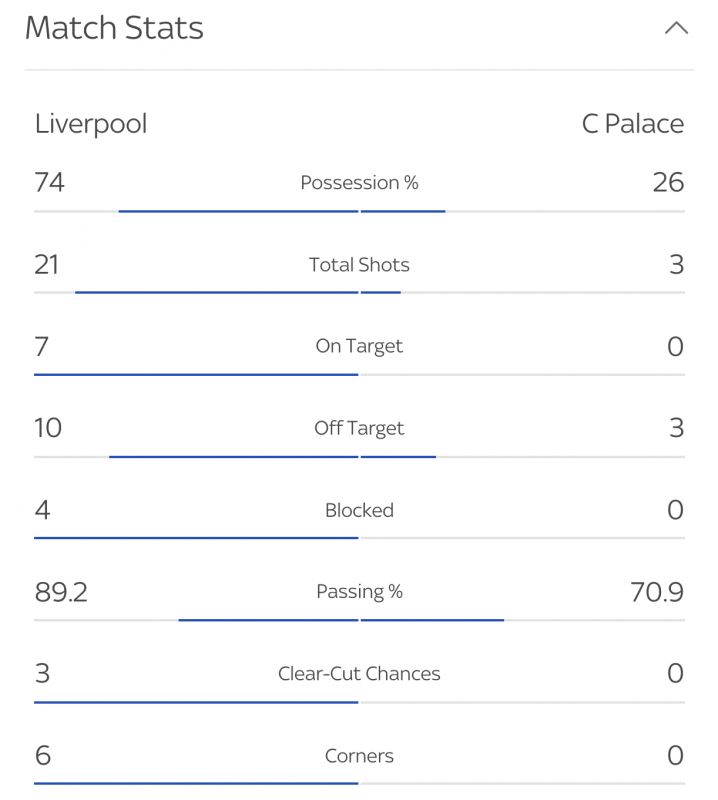The width and height of the screenshot is (718, 800).
Task: Select the C Palace team name
Action: [633, 124]
